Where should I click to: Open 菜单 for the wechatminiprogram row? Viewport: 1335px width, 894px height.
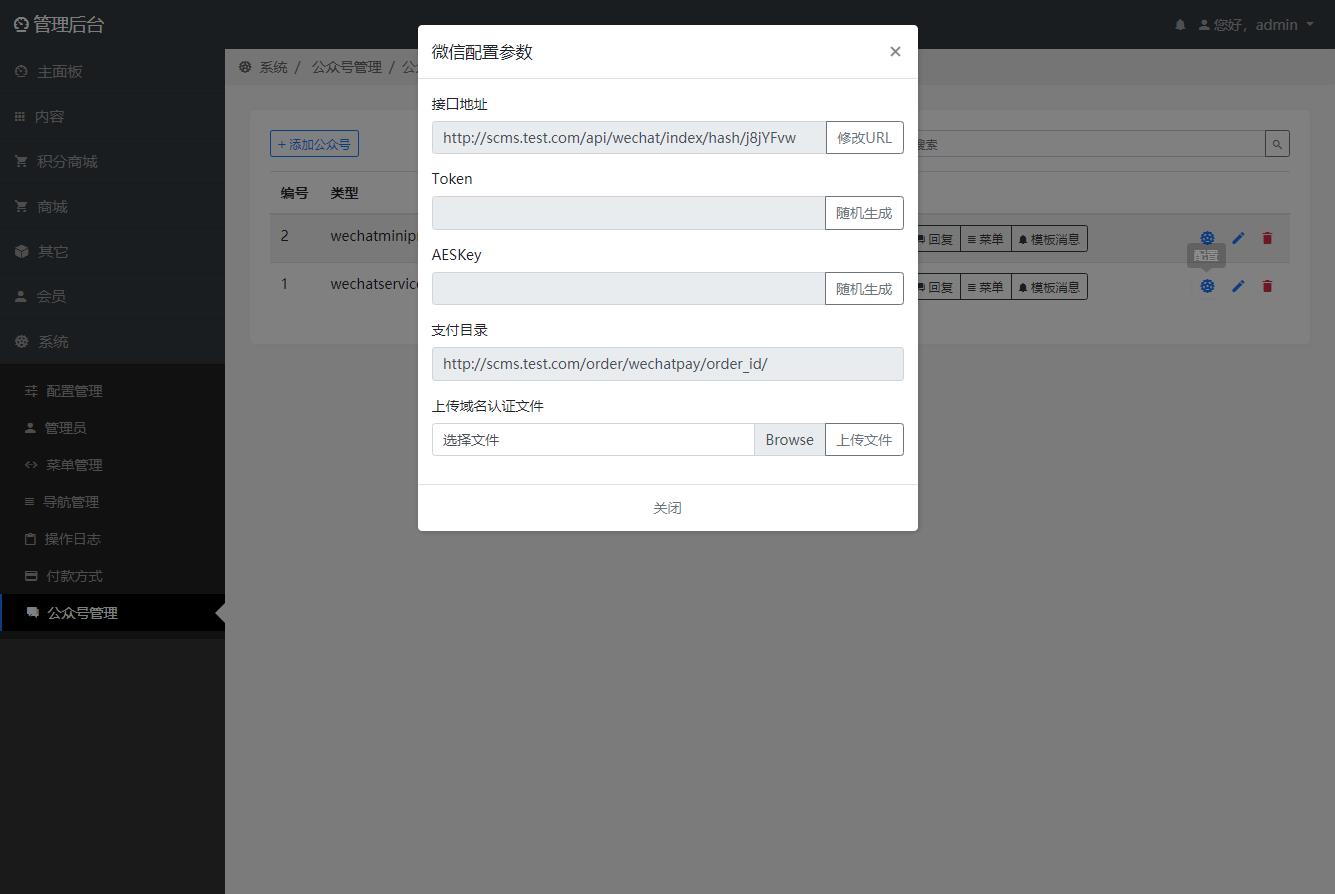[985, 239]
